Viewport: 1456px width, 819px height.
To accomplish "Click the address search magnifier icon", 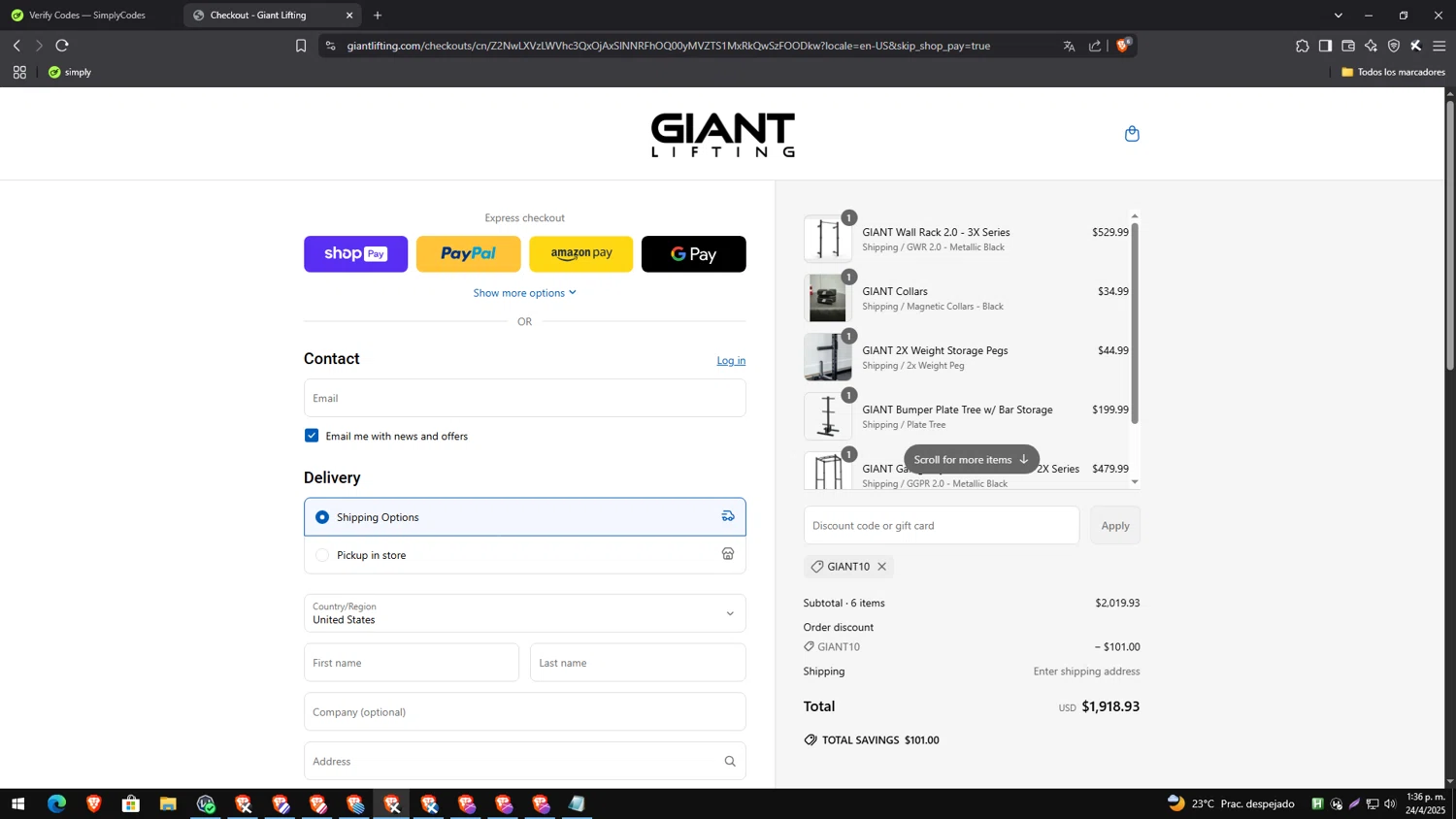I will pyautogui.click(x=730, y=762).
